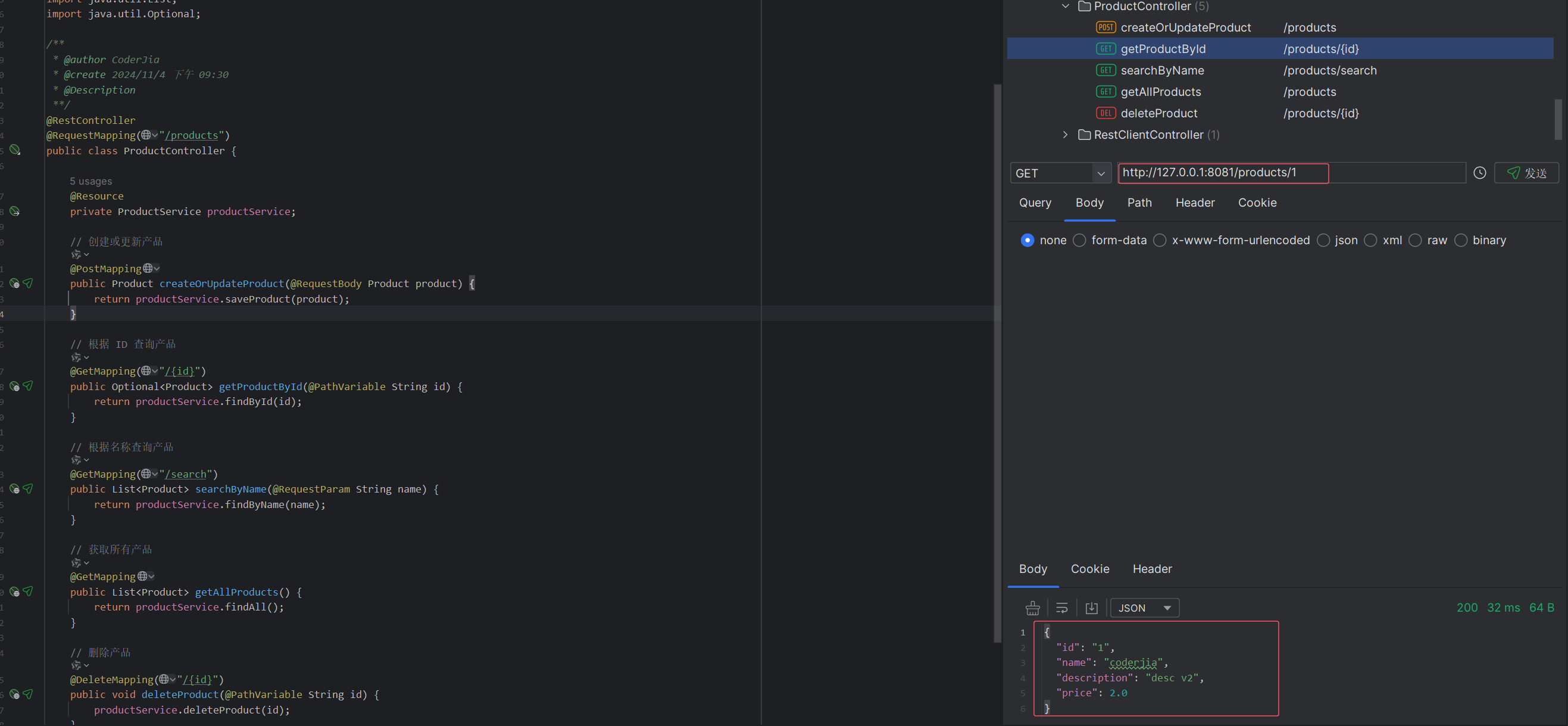The image size is (1568, 726).
Task: Click send-request gutter icon beside deleteProduct method
Action: (x=28, y=694)
